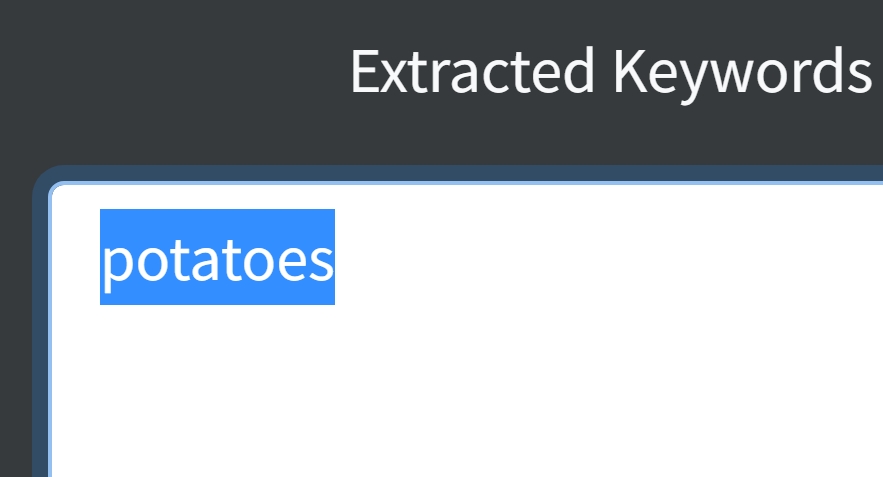Click the first letter p of potatoes

click(114, 262)
